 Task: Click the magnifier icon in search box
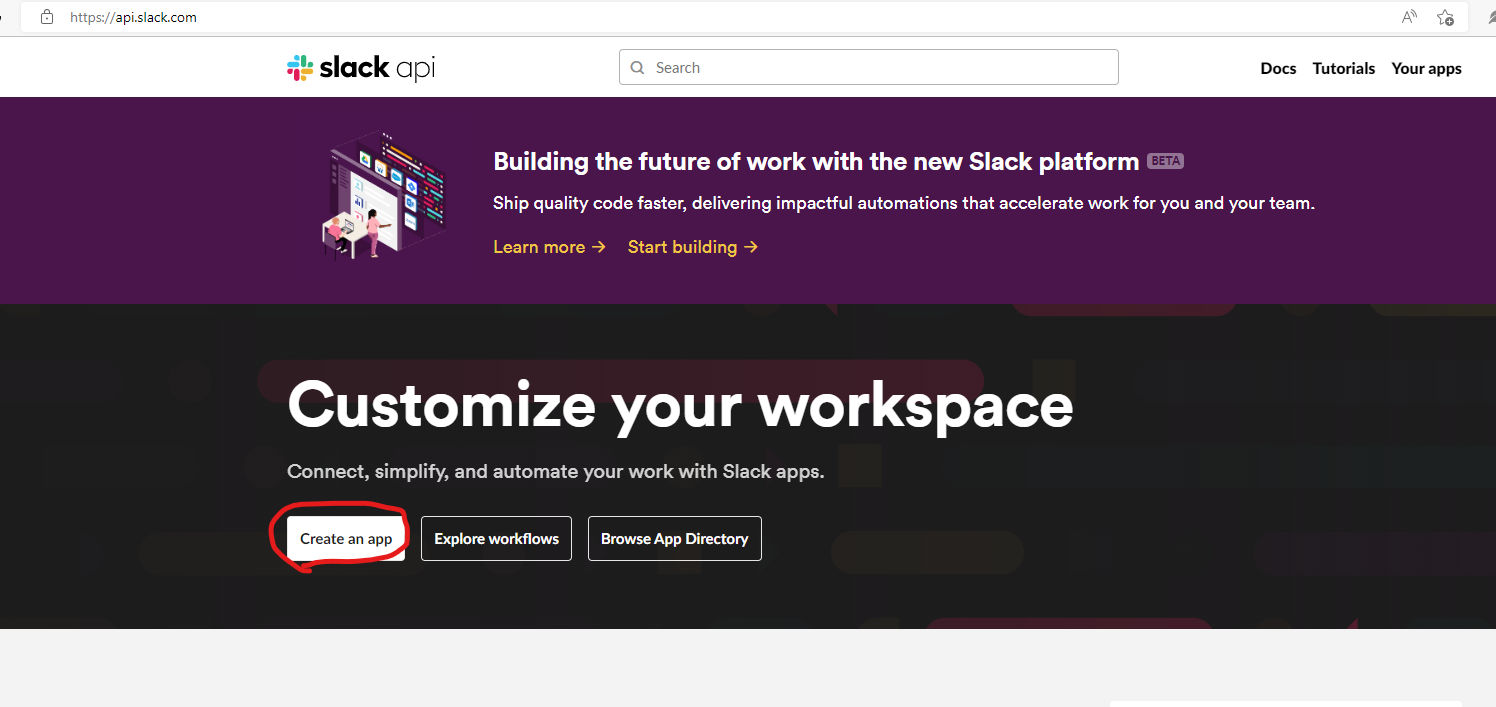638,68
